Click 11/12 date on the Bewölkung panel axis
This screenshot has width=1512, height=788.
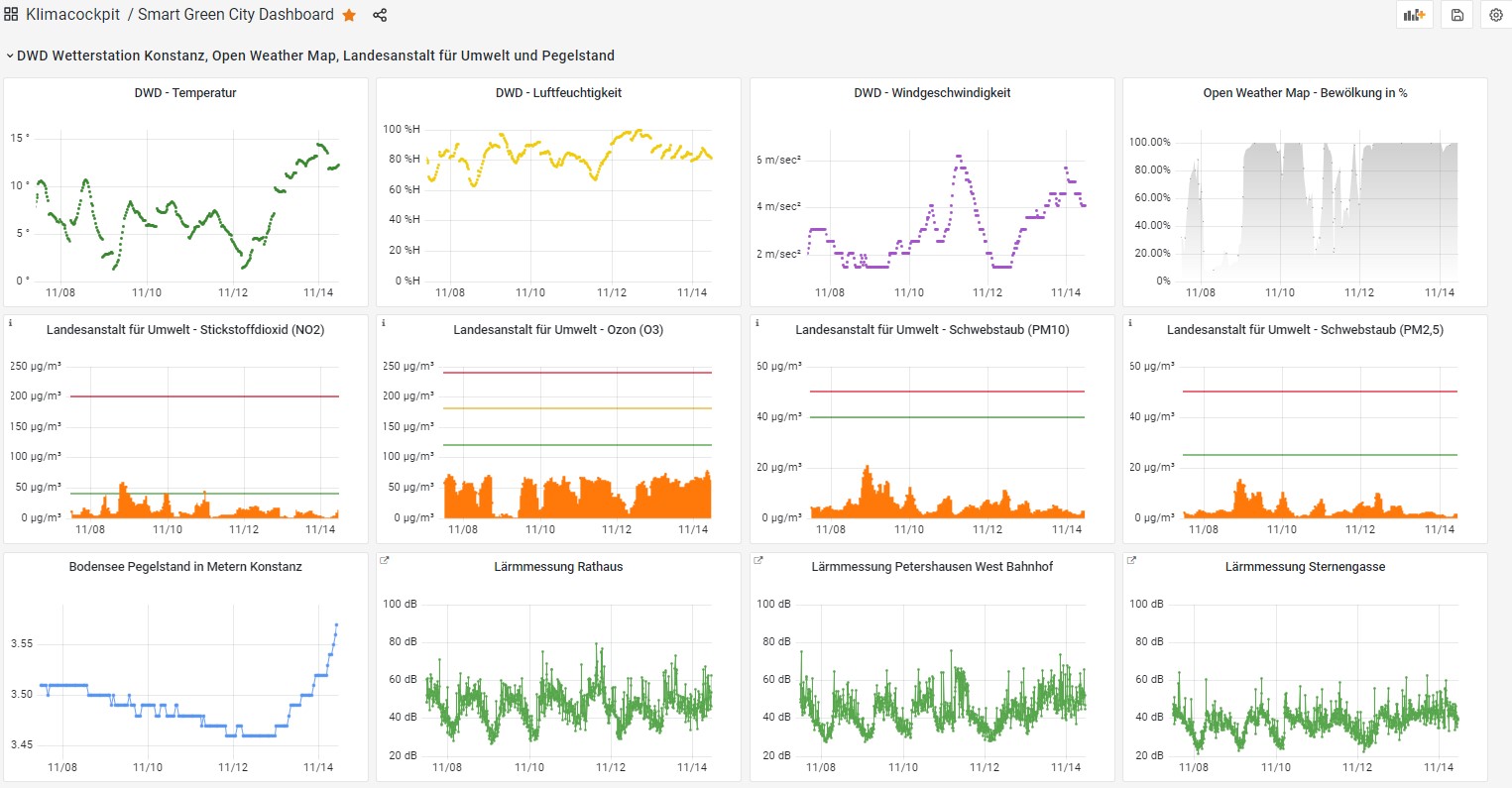pos(1359,292)
